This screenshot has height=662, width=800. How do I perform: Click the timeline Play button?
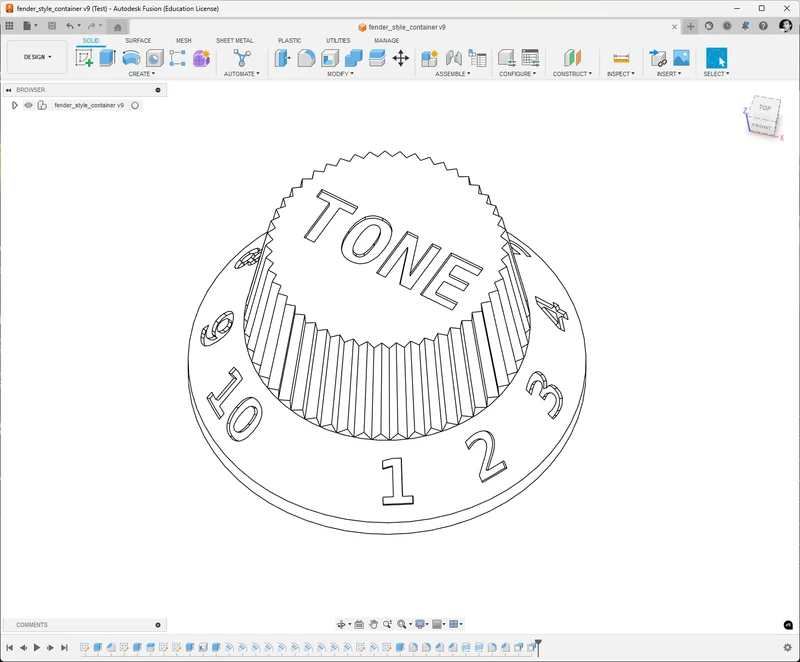pos(37,647)
